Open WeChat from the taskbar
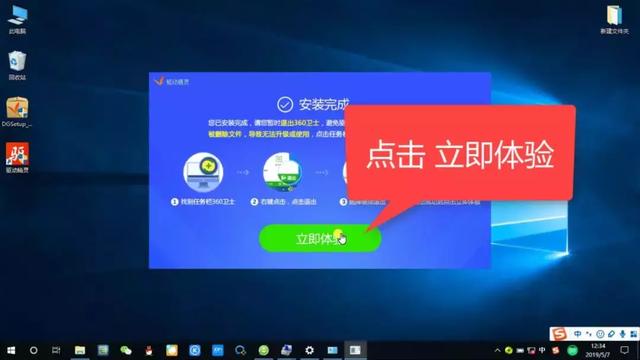640x360 pixels. 126,350
